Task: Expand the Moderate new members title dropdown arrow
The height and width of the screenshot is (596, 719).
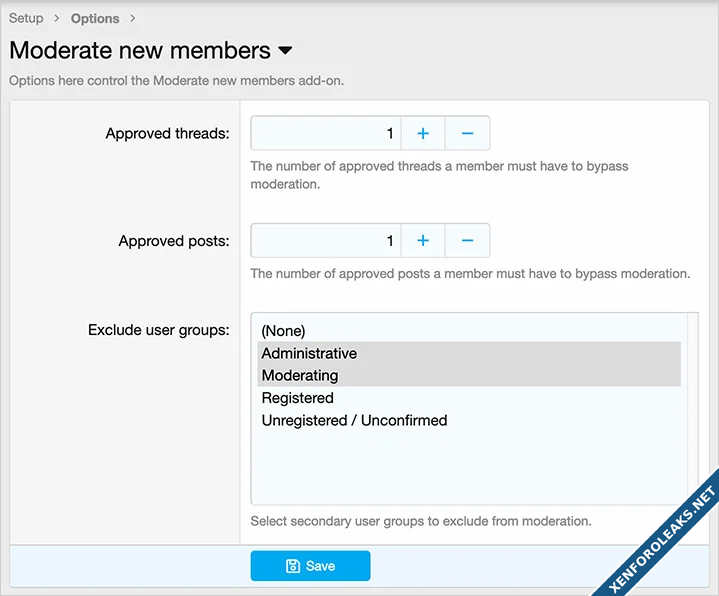Action: 285,50
